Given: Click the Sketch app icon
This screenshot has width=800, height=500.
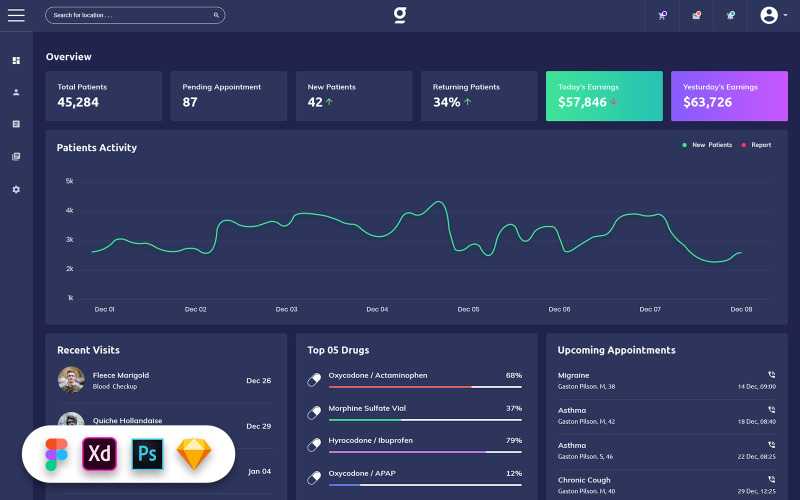Looking at the screenshot, I should point(195,455).
